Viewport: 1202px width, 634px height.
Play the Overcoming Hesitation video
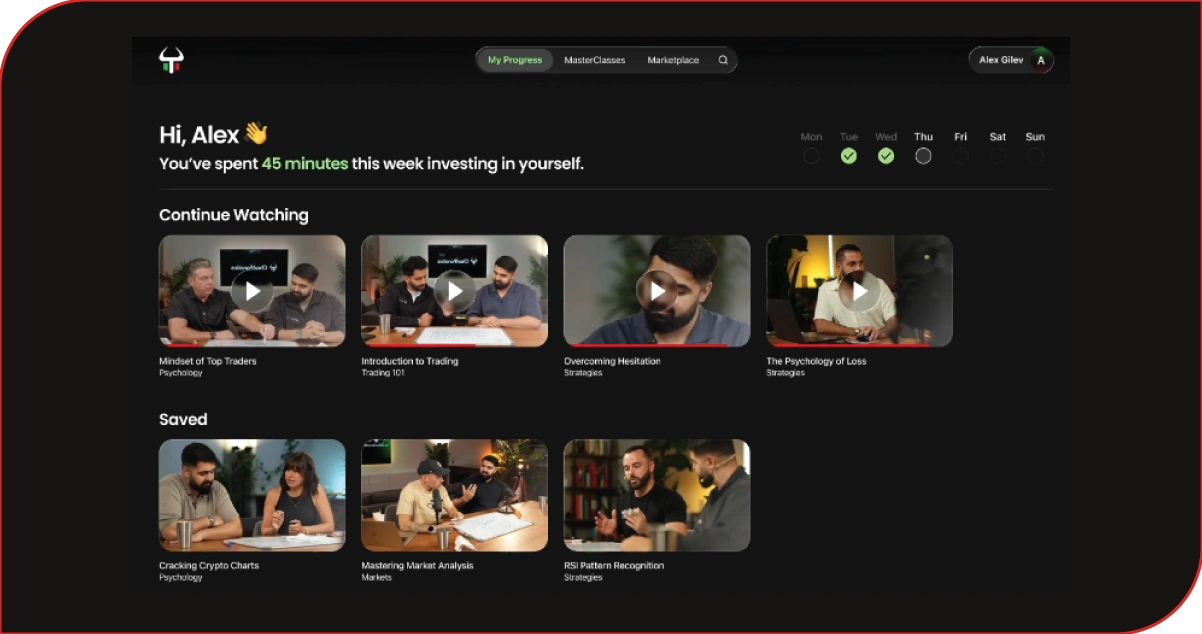coord(656,291)
